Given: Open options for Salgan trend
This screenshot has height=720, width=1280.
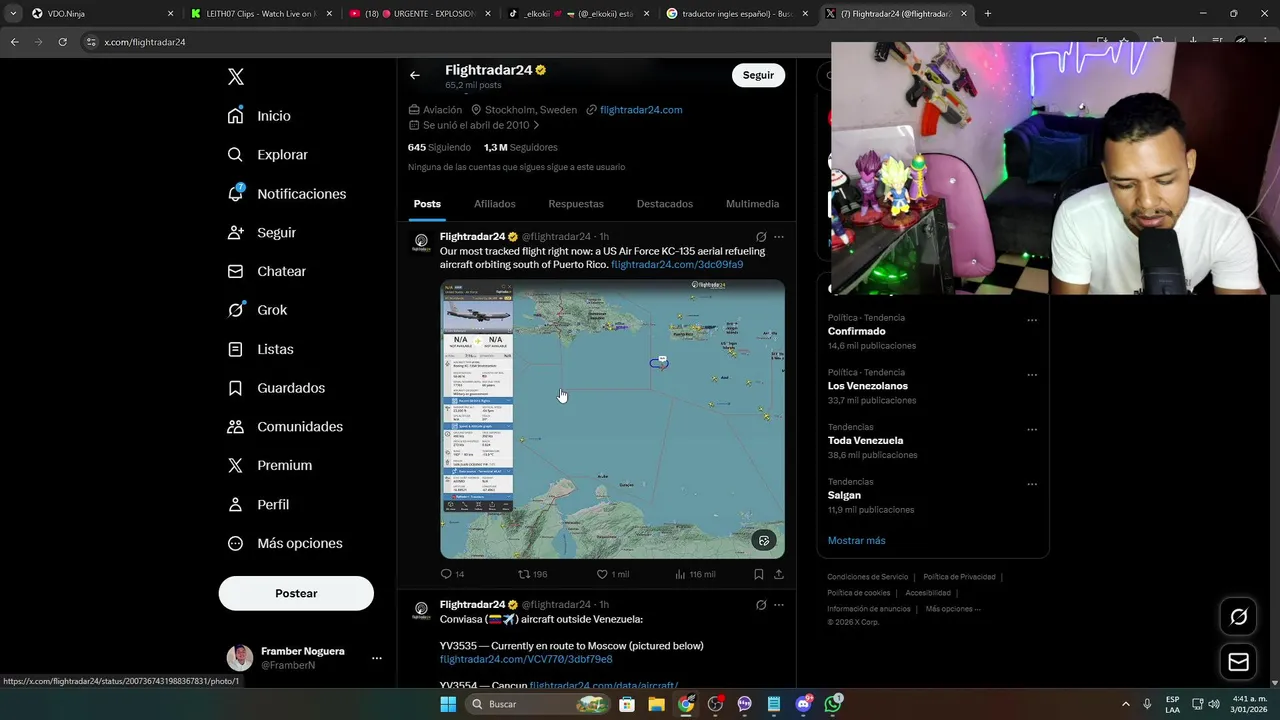Looking at the screenshot, I should [1032, 484].
